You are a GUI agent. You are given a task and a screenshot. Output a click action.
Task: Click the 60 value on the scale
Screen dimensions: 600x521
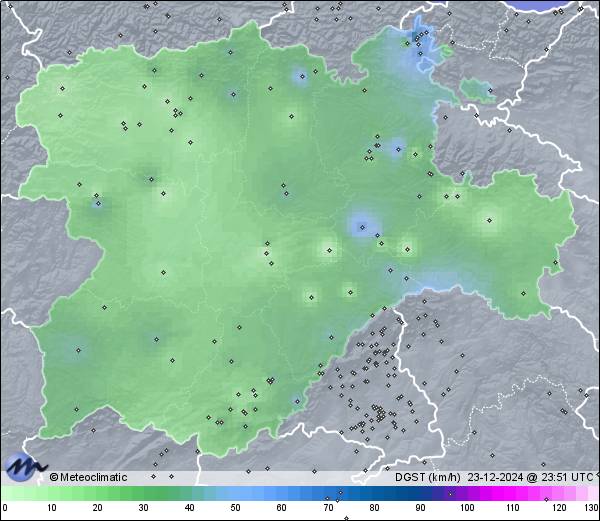click(282, 508)
